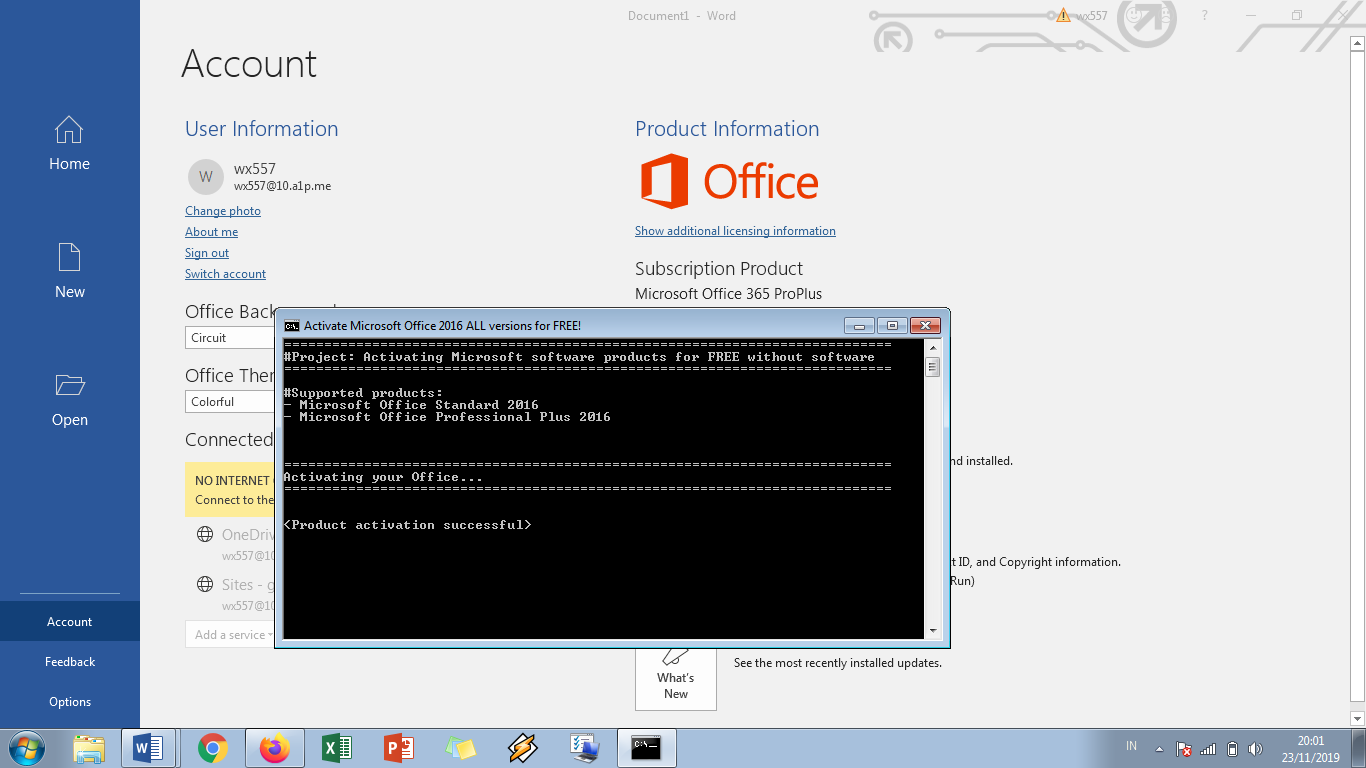
Task: Mute audio via the speaker tray icon
Action: click(1255, 748)
